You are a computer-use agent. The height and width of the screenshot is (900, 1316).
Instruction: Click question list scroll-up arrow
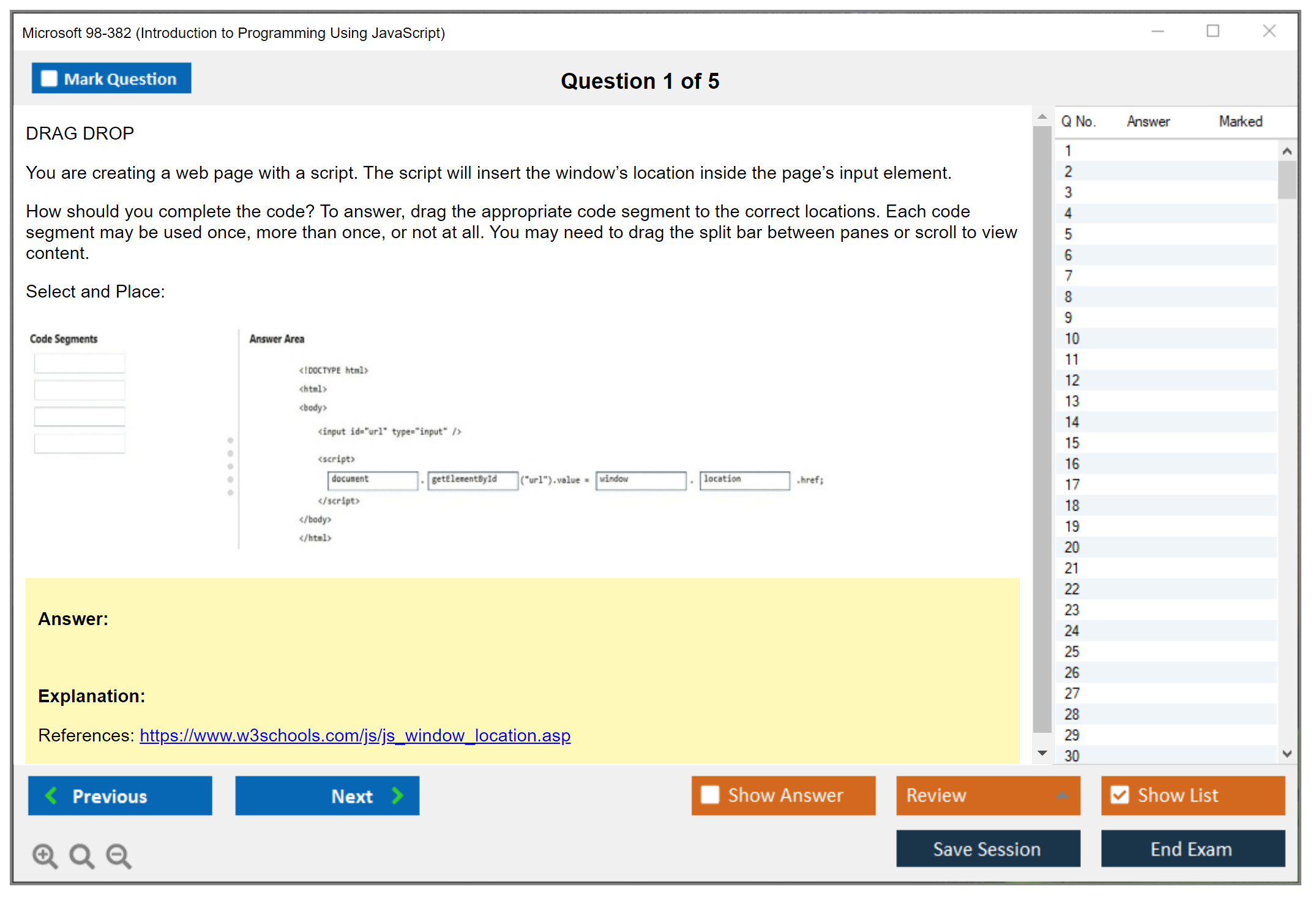coord(1287,151)
